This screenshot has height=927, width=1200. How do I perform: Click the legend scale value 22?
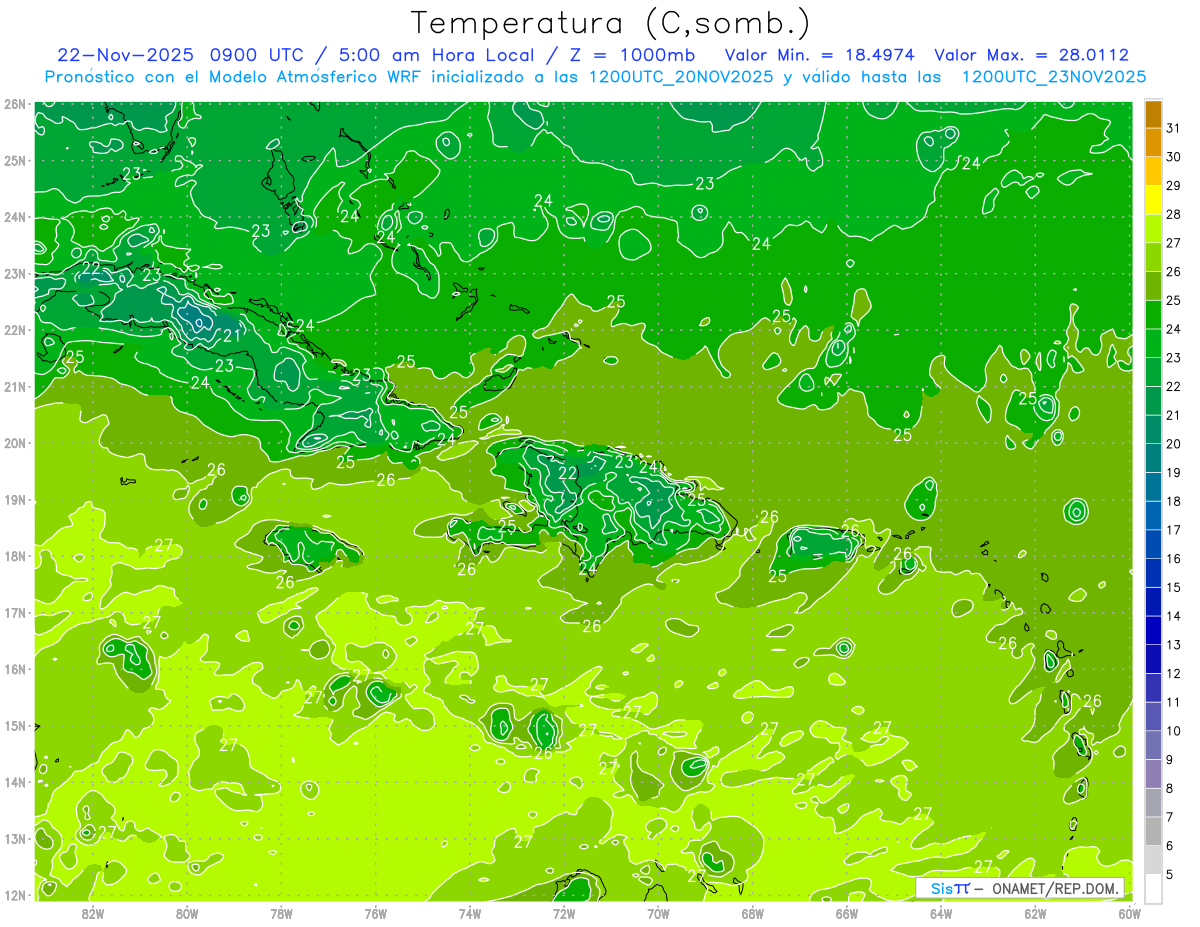click(1173, 386)
